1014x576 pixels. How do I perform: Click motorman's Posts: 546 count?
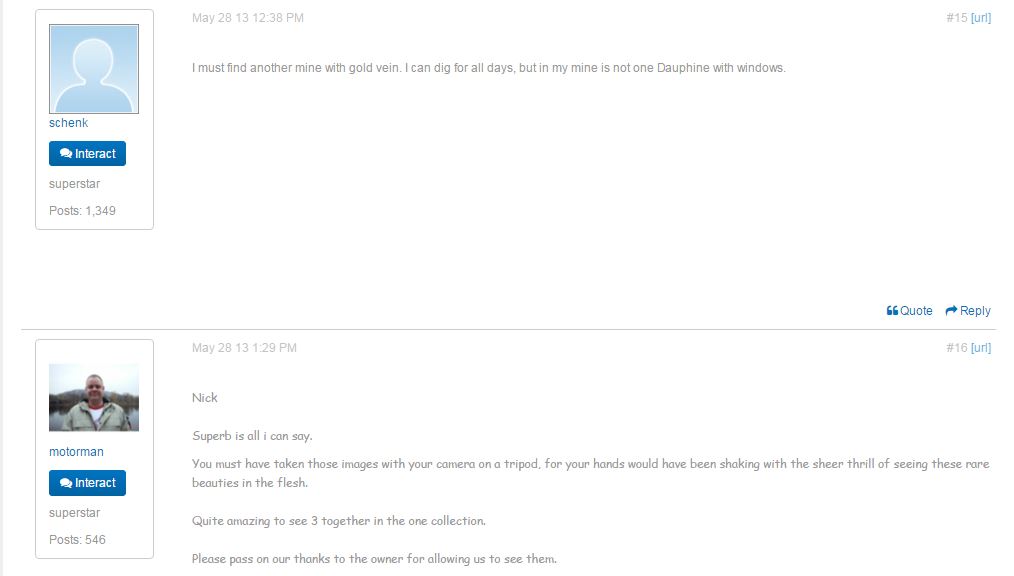coord(77,540)
